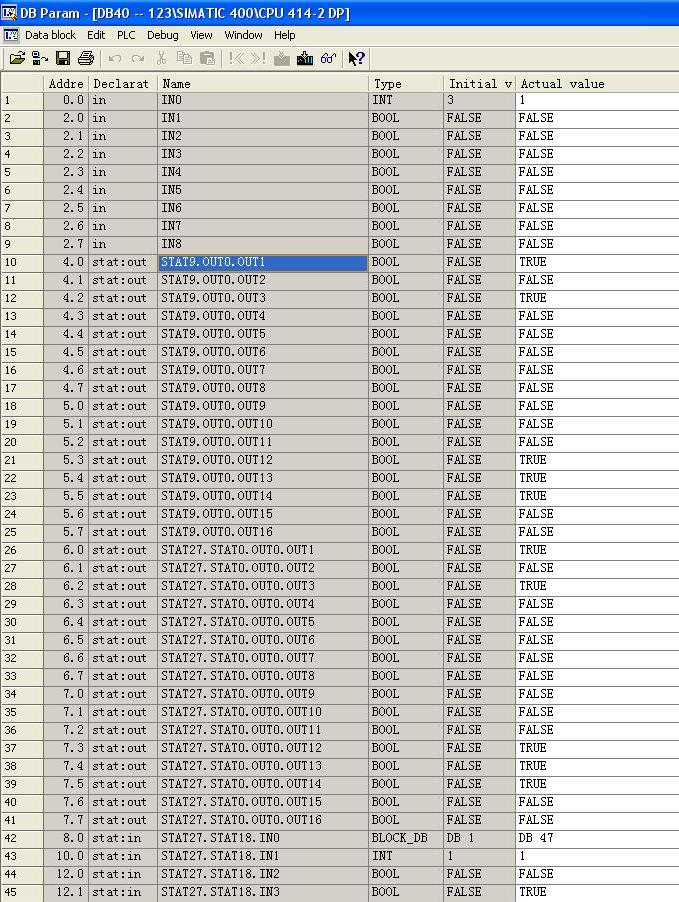
Task: Click initial value 3 of IN0
Action: tap(479, 100)
